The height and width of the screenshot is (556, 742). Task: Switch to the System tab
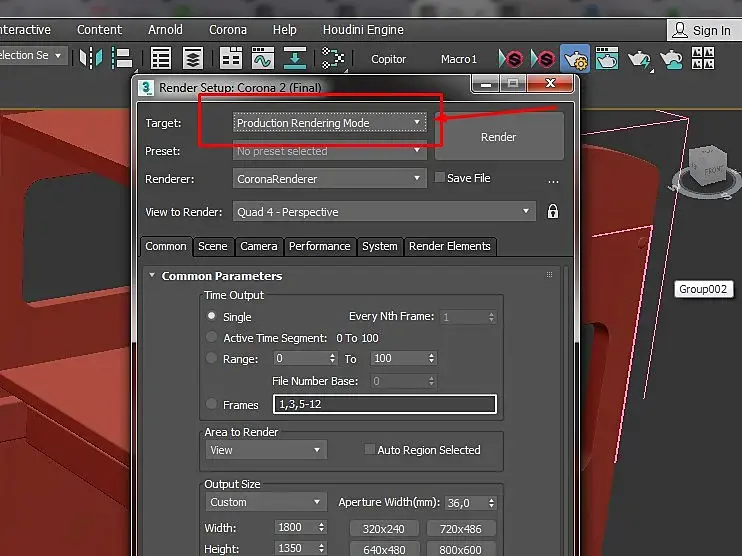380,247
